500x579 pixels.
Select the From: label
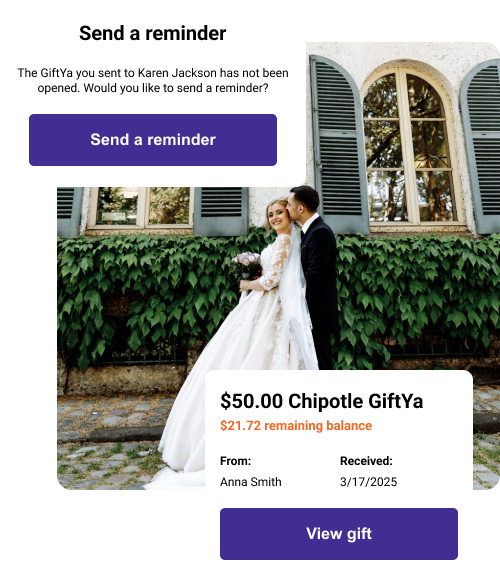coord(235,461)
